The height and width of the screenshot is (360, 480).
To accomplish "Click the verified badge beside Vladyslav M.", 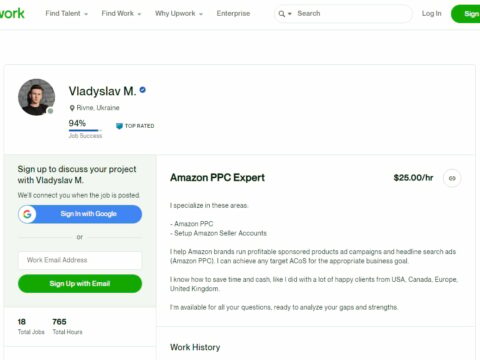I will click(143, 90).
